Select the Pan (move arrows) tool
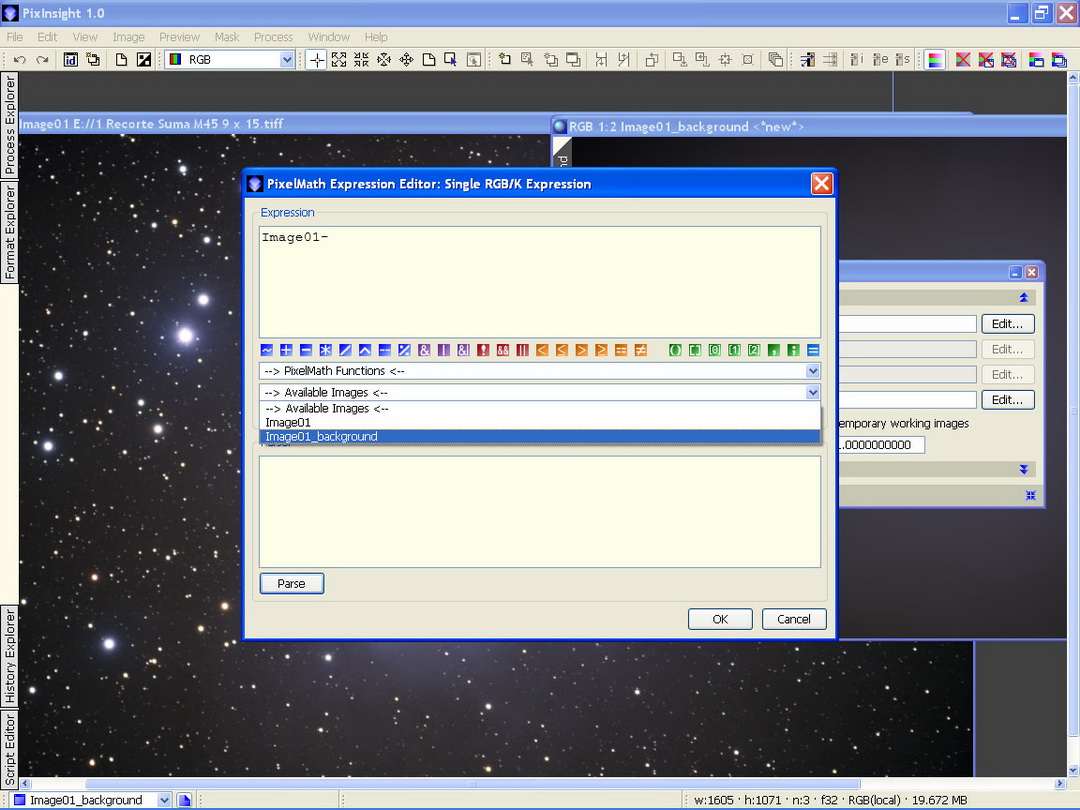This screenshot has height=810, width=1080. 406,60
